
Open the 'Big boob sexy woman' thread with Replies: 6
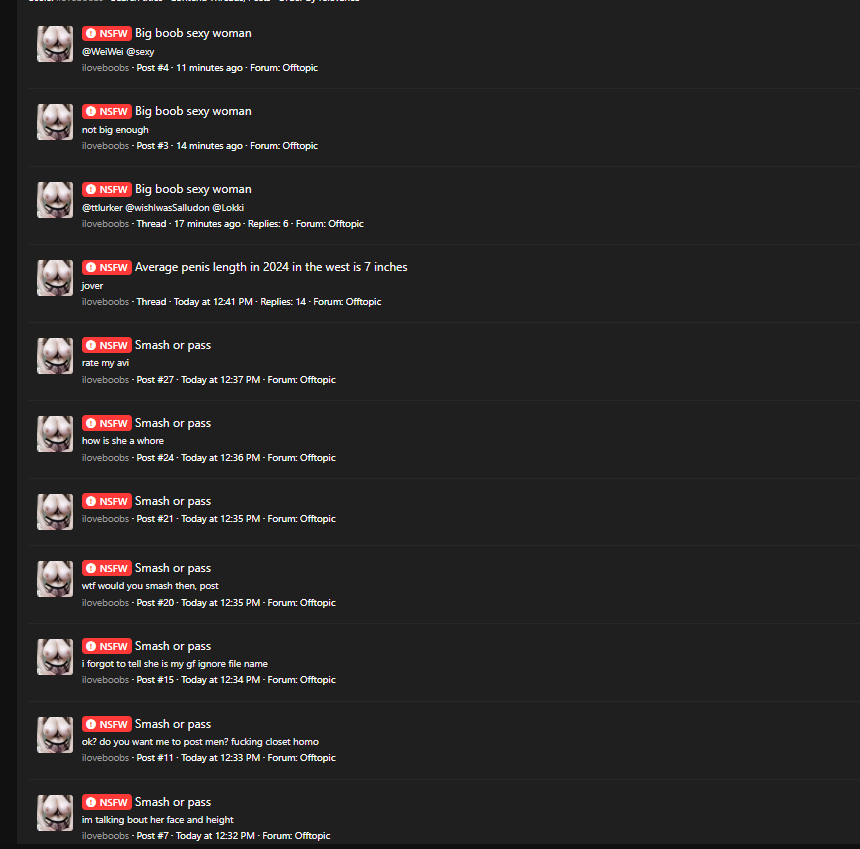tap(193, 189)
